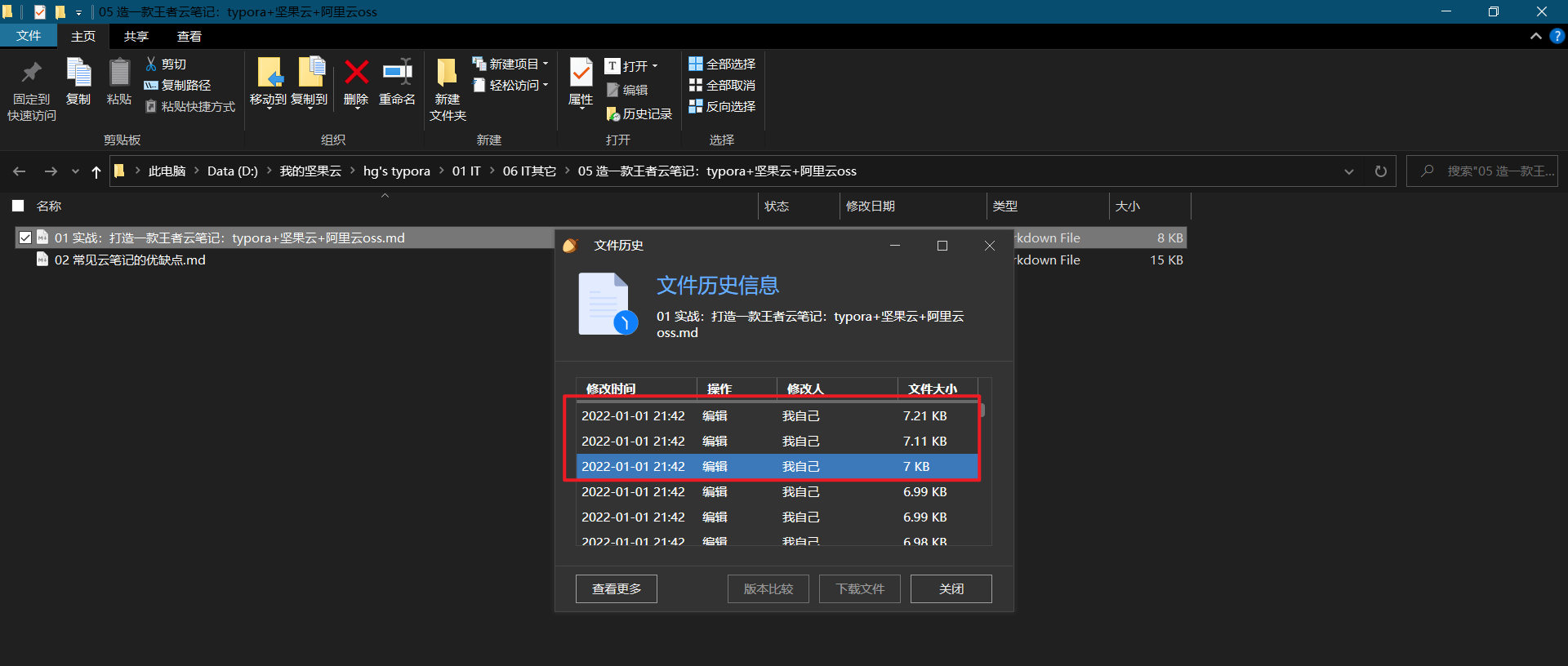Select history row with 7.11 KB

point(777,442)
